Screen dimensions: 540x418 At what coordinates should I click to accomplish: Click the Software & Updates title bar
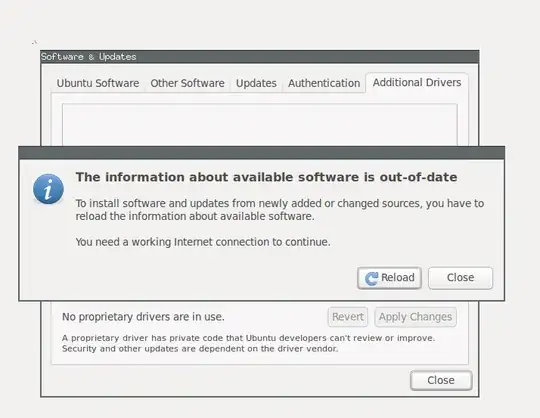(x=260, y=57)
